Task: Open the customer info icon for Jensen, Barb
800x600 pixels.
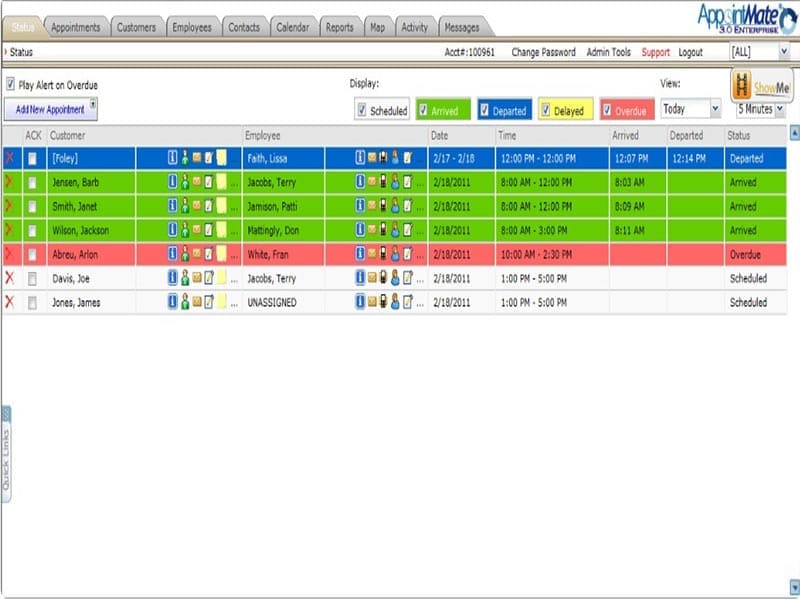Action: 172,182
